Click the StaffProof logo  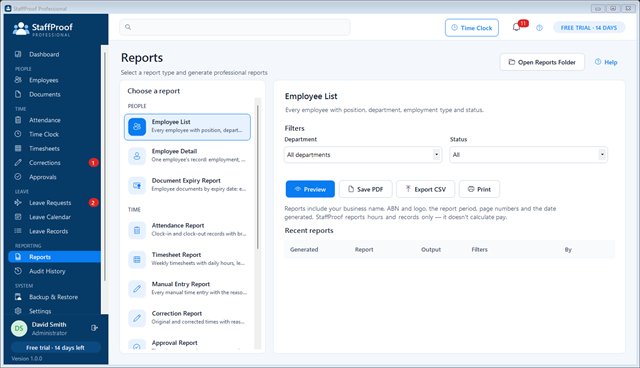pos(42,29)
